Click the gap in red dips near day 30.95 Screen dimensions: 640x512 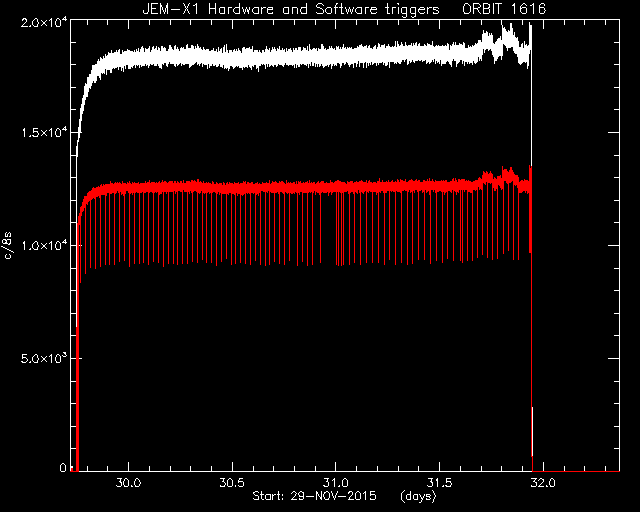click(x=328, y=229)
